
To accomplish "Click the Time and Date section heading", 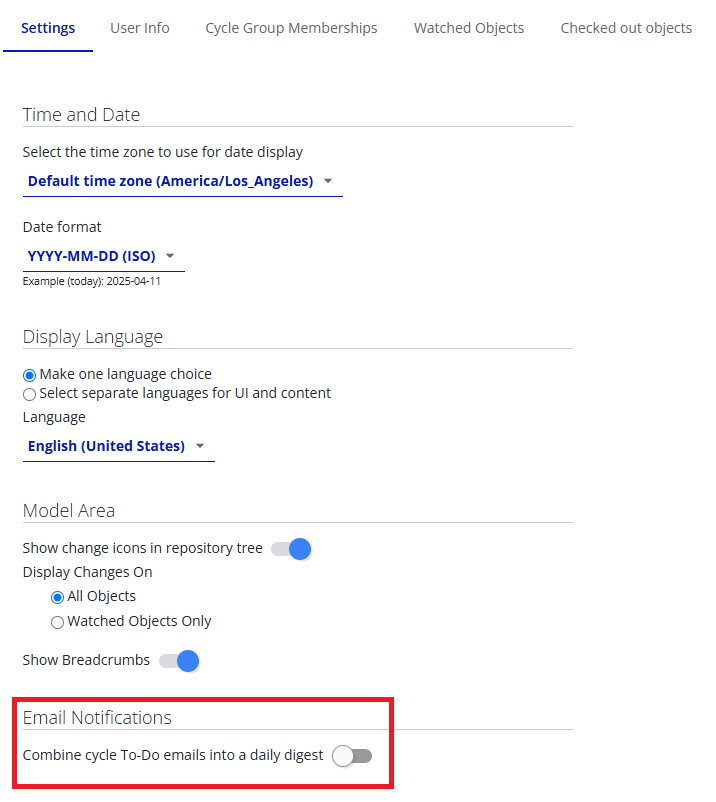I will [81, 114].
